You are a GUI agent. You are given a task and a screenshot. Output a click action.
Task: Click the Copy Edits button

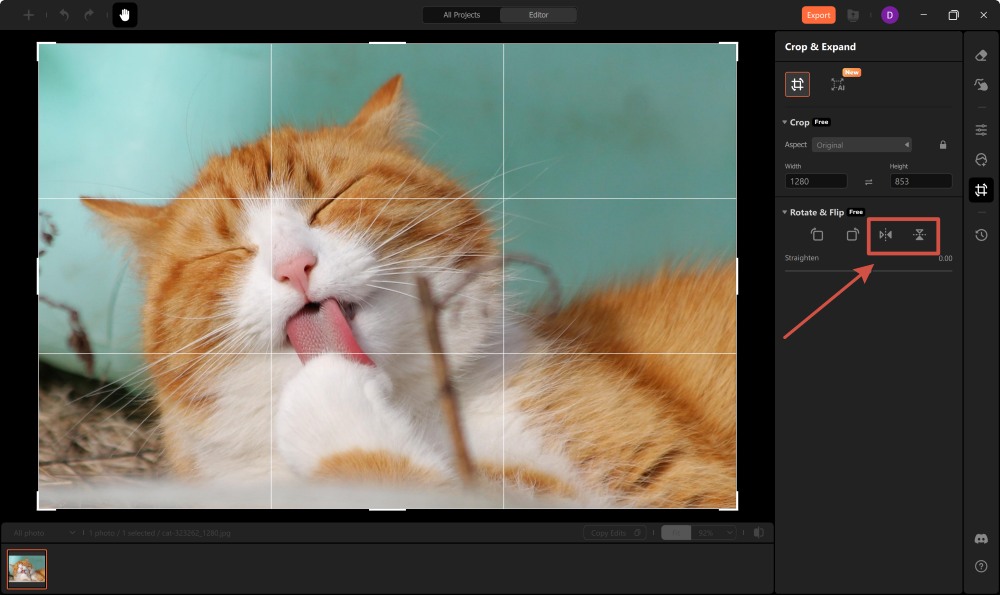point(610,532)
